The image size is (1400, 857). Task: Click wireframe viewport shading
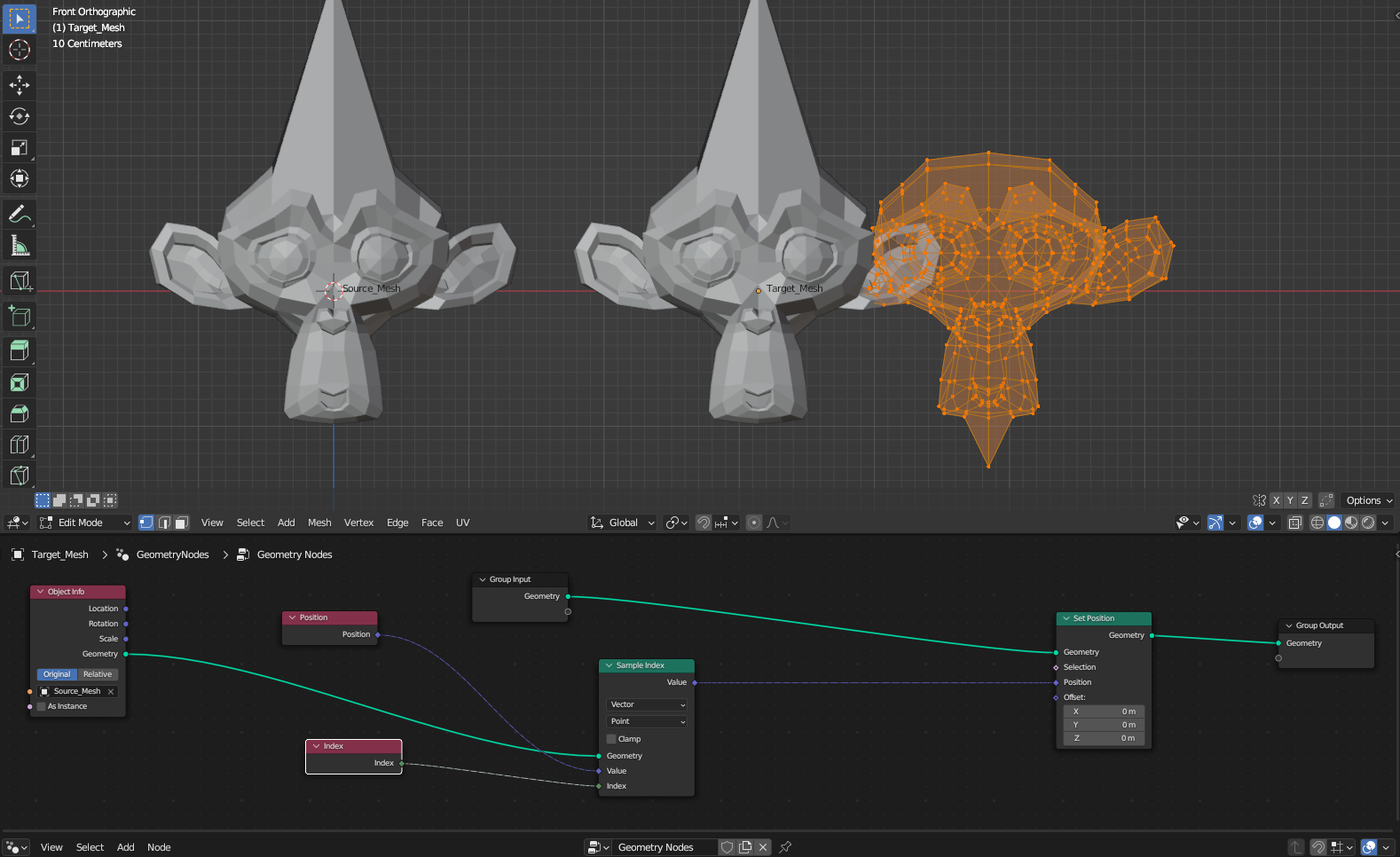[1317, 523]
